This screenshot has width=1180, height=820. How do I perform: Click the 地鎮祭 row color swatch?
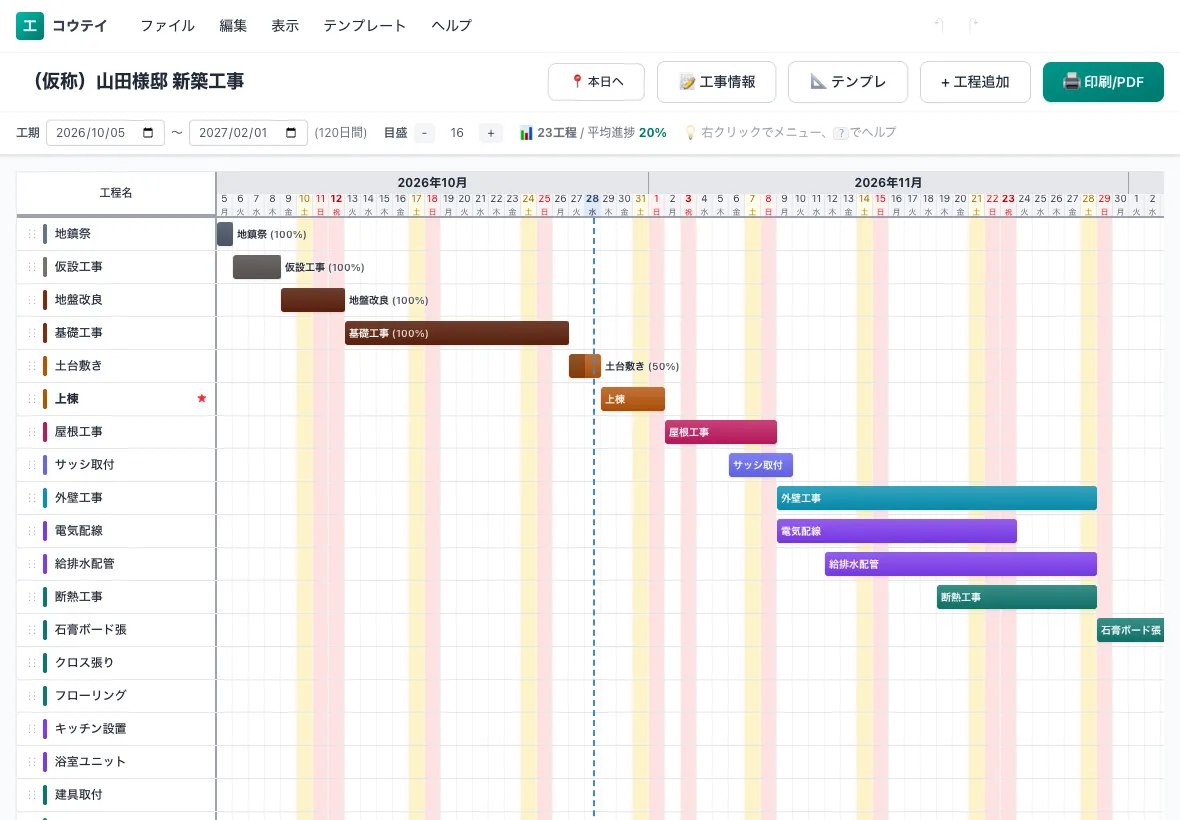pyautogui.click(x=45, y=234)
